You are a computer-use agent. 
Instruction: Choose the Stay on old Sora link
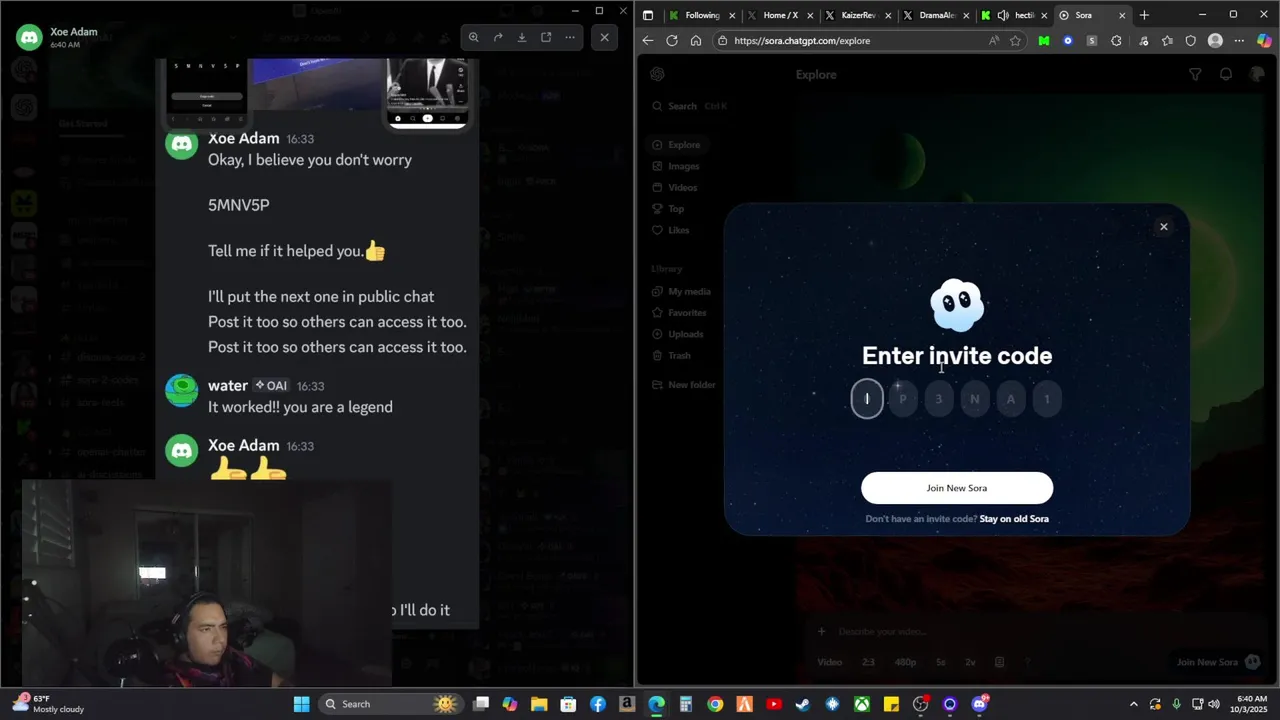(1014, 519)
